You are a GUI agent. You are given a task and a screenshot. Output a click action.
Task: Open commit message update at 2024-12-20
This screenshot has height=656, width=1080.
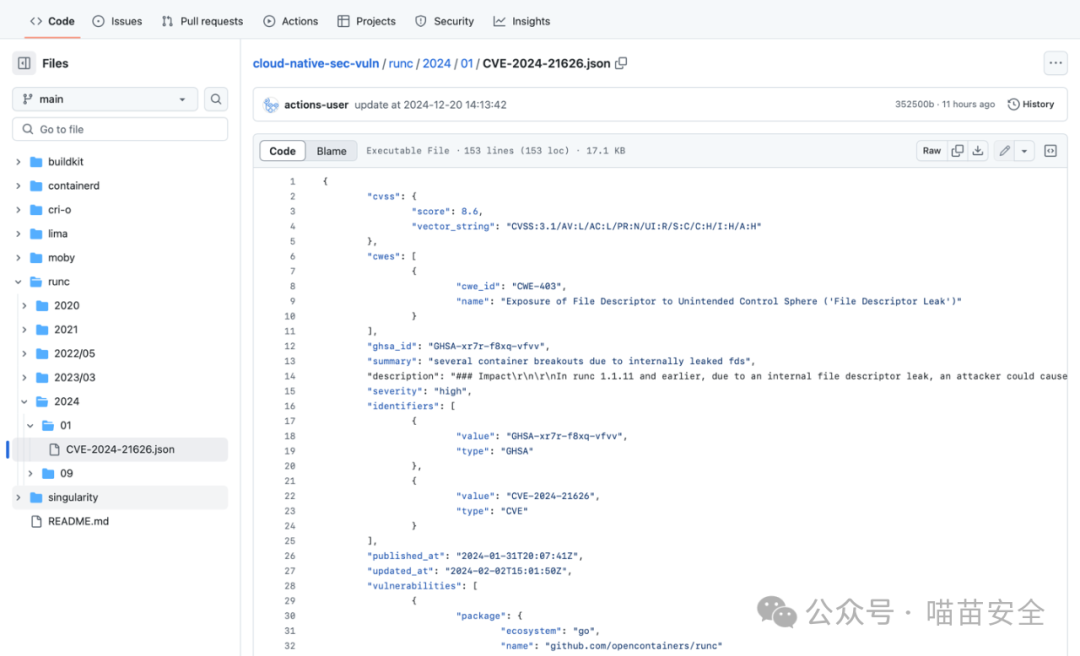pyautogui.click(x=430, y=105)
